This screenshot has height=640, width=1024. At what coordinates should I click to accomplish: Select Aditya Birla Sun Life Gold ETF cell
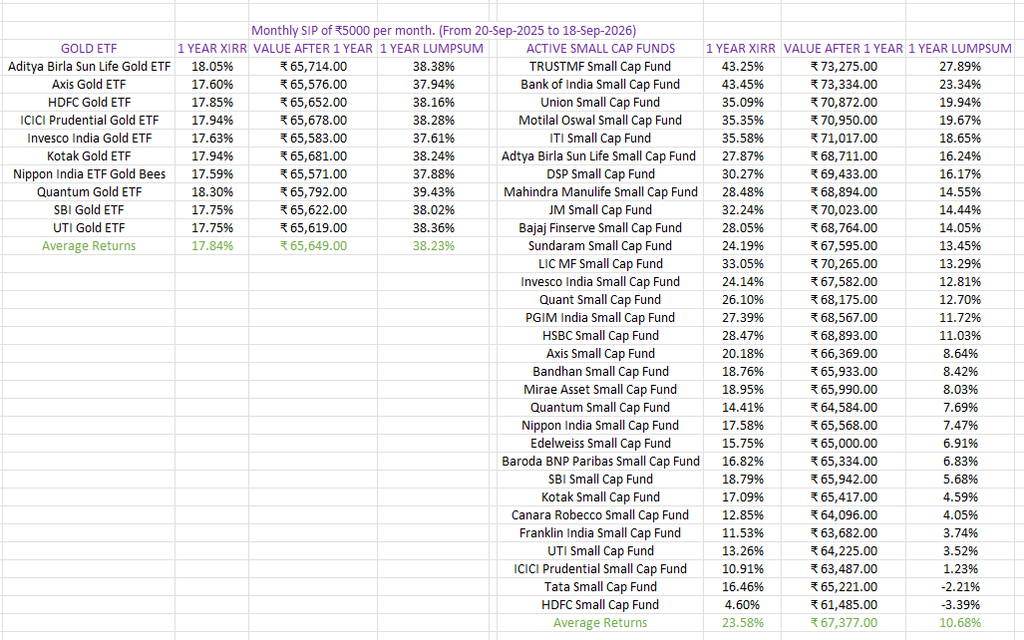point(89,67)
